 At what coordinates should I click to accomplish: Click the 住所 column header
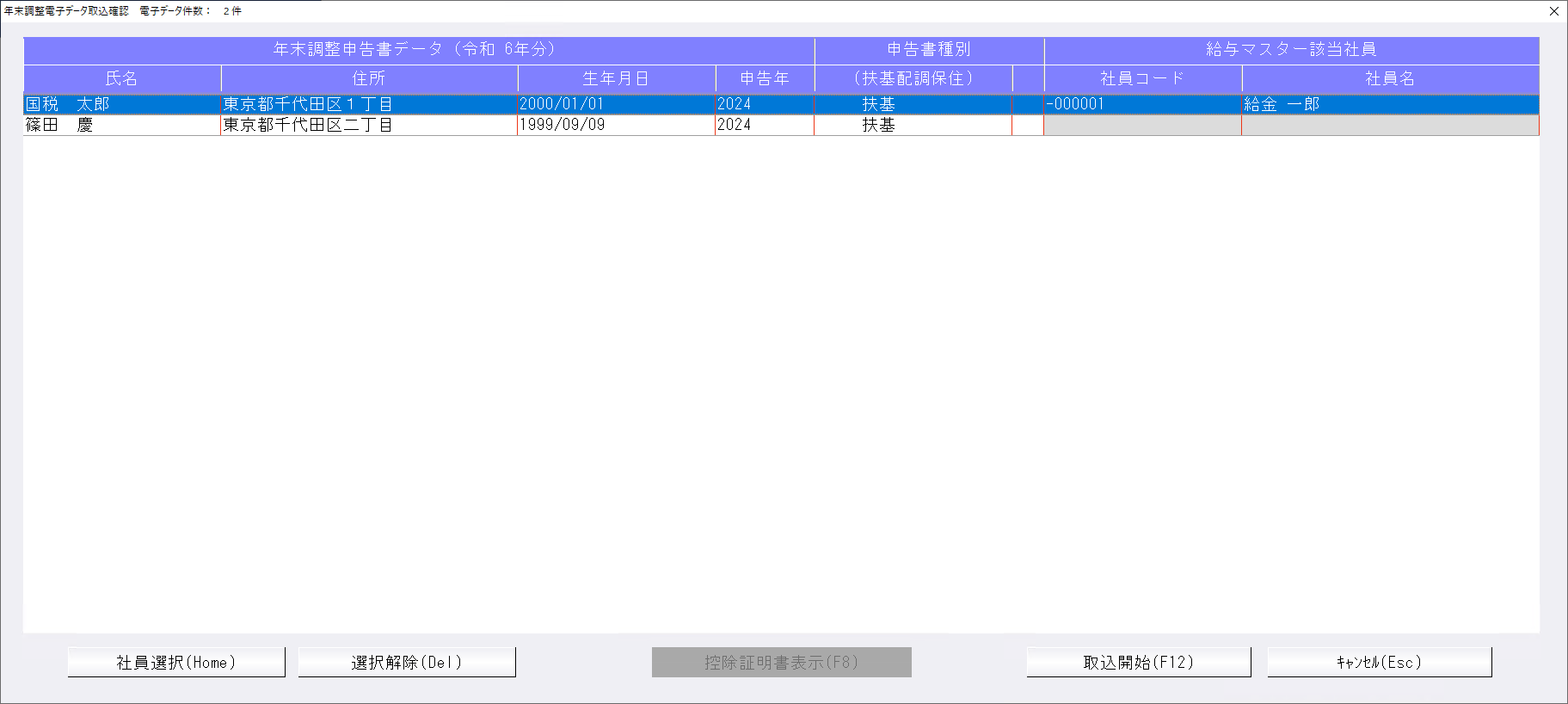(x=368, y=78)
